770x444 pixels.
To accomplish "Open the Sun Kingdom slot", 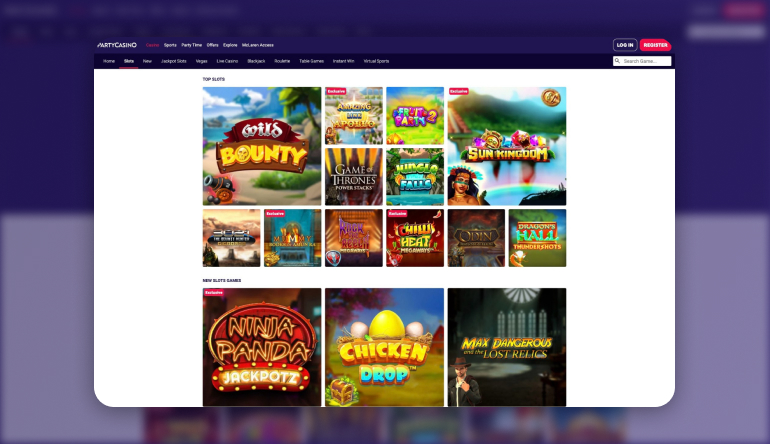I will click(507, 146).
